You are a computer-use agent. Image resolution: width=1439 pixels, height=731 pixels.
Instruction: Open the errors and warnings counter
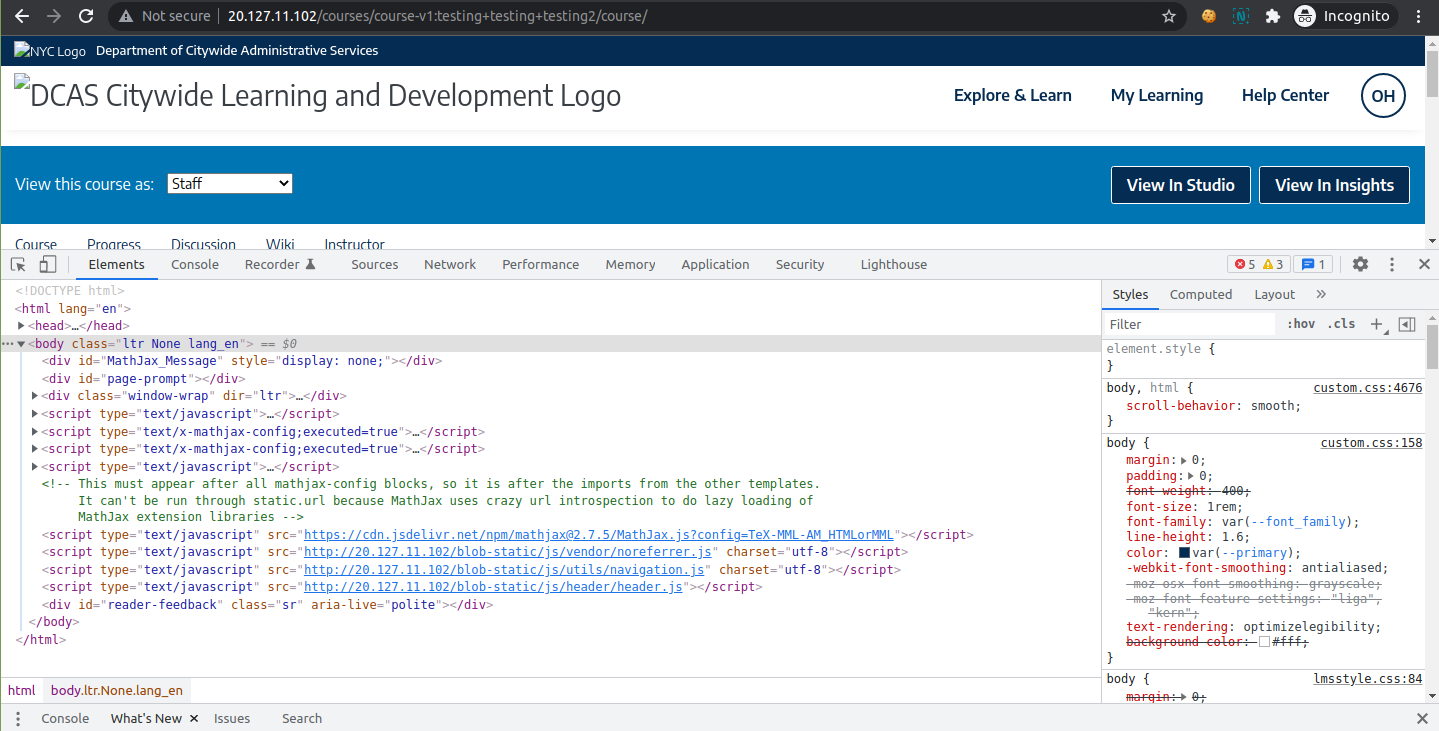click(1259, 264)
